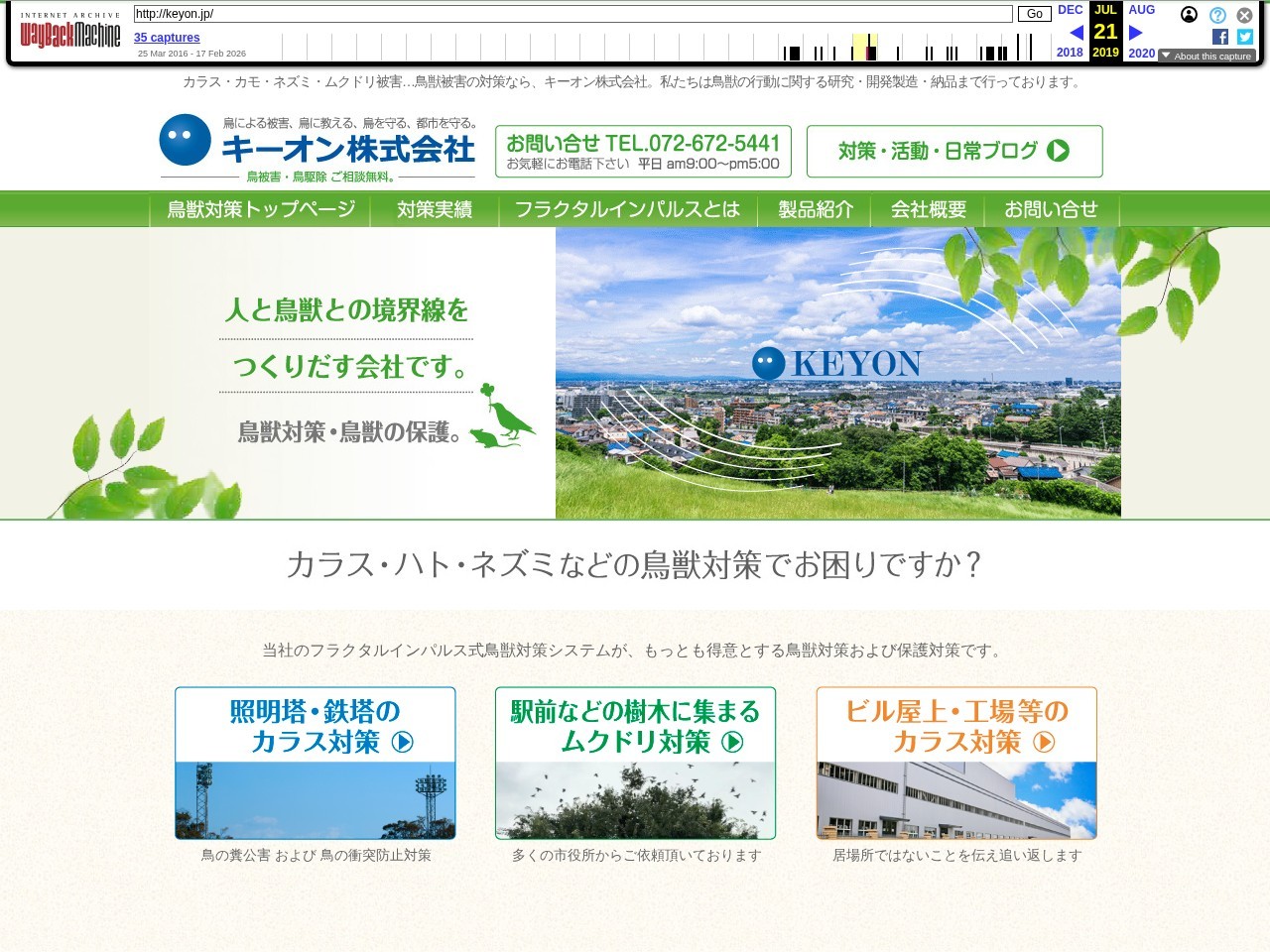Click the Go button
1270x952 pixels.
click(x=1034, y=14)
